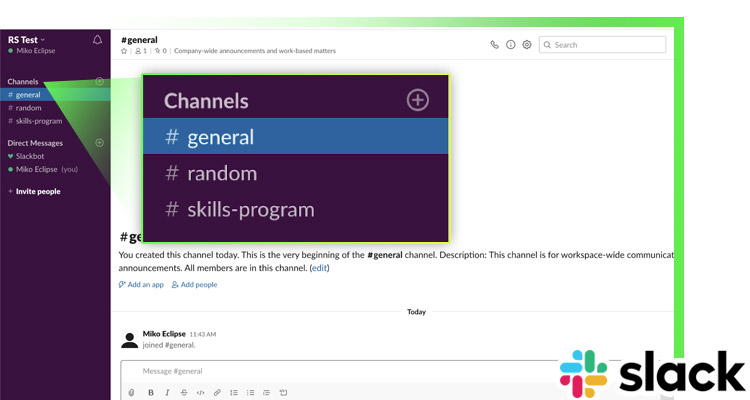Open Slackbot direct message
The width and height of the screenshot is (750, 400).
pyautogui.click(x=26, y=156)
